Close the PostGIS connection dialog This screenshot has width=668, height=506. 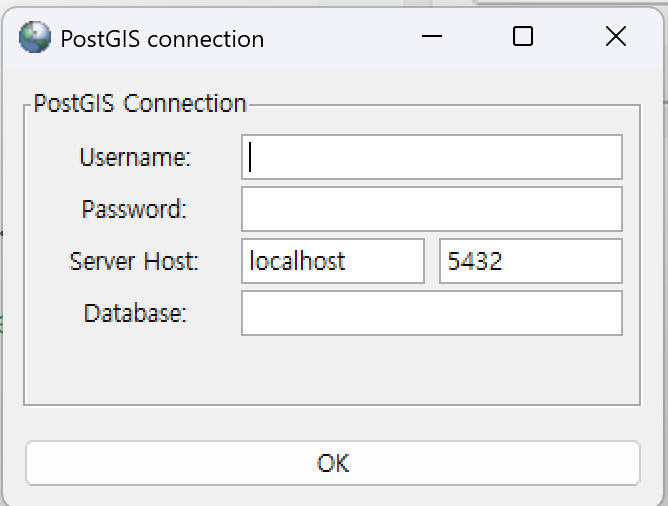tap(616, 37)
